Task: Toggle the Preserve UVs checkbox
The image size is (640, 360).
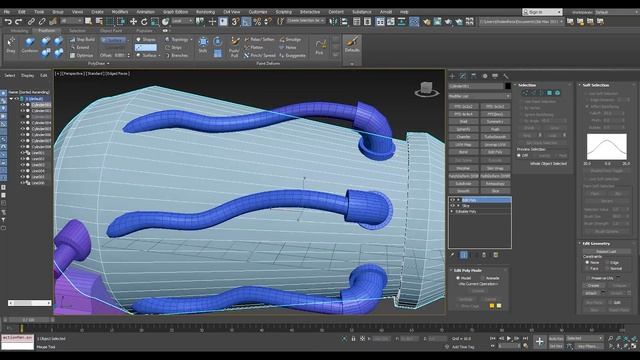Action: (588, 278)
